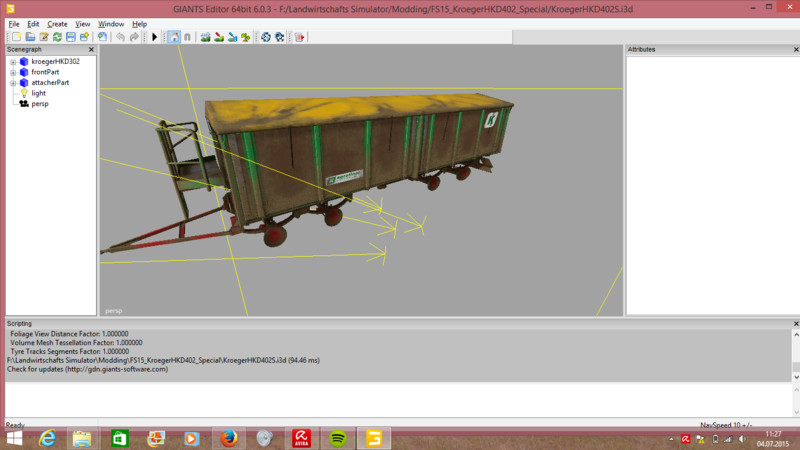Viewport: 800px width, 450px height.
Task: Reload the scene with green arrows icon
Action: point(57,37)
